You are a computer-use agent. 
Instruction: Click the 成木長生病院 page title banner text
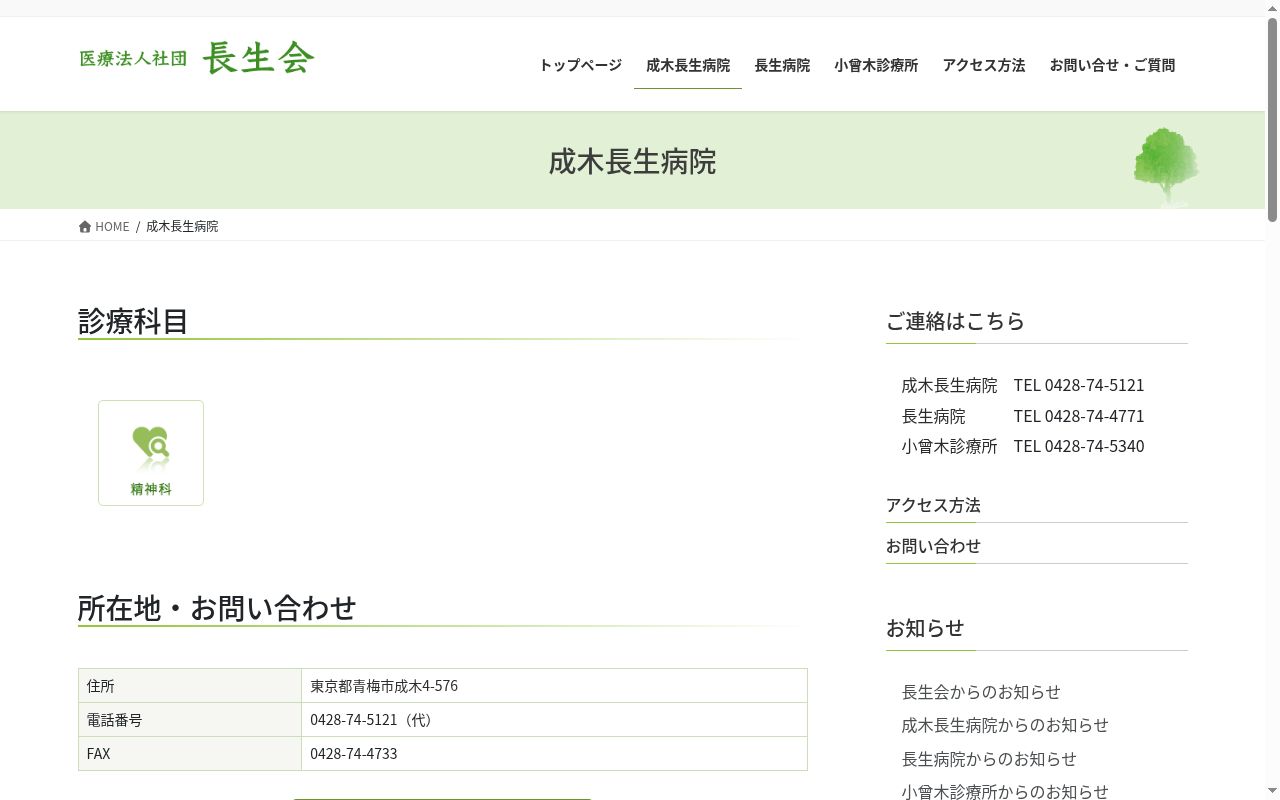point(632,161)
